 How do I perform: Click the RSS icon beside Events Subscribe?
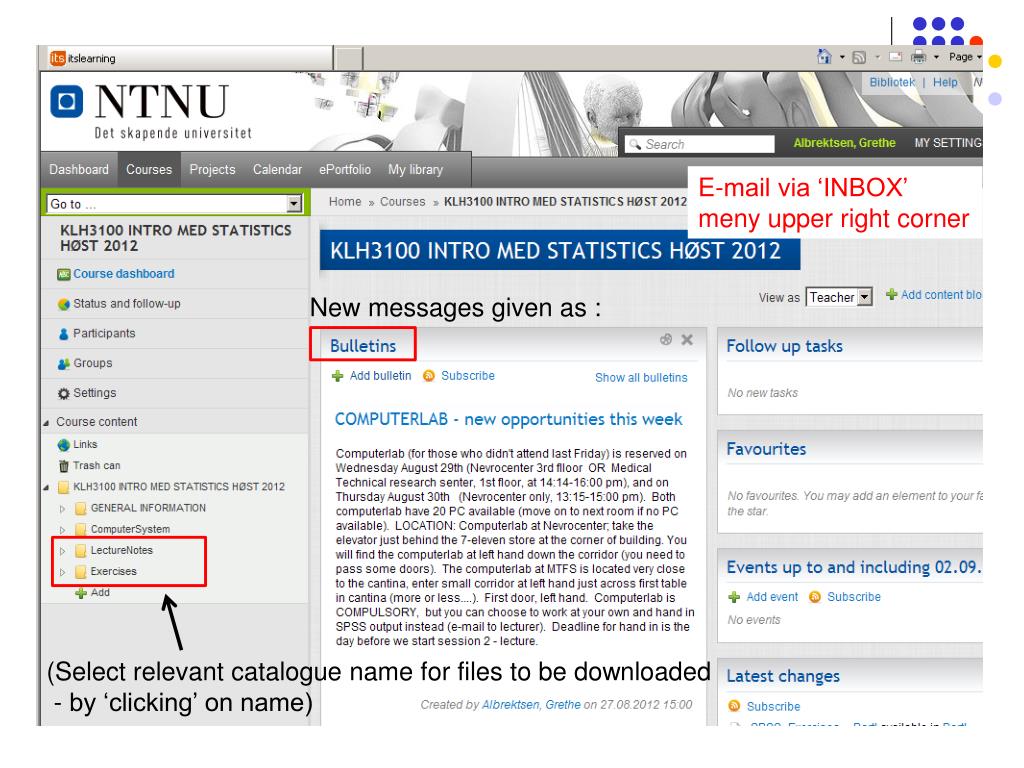815,597
